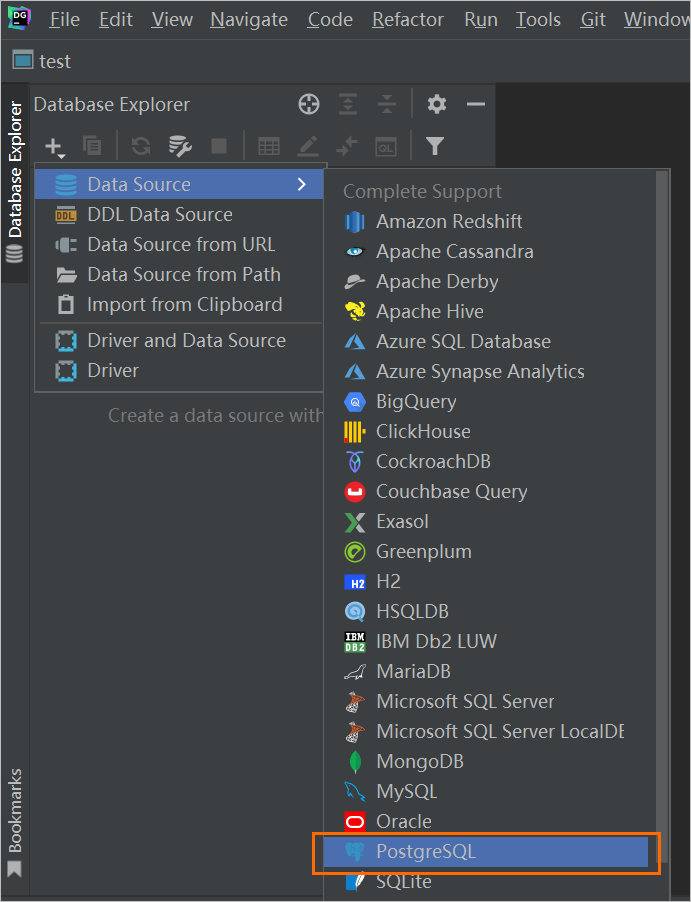Click the New (plus) button in Database Explorer

click(x=54, y=146)
